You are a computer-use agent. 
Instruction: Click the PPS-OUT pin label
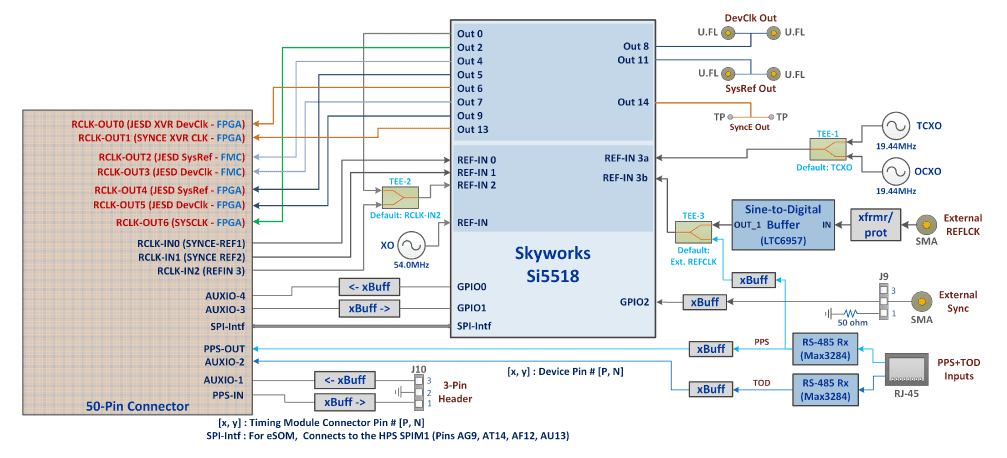(225, 349)
